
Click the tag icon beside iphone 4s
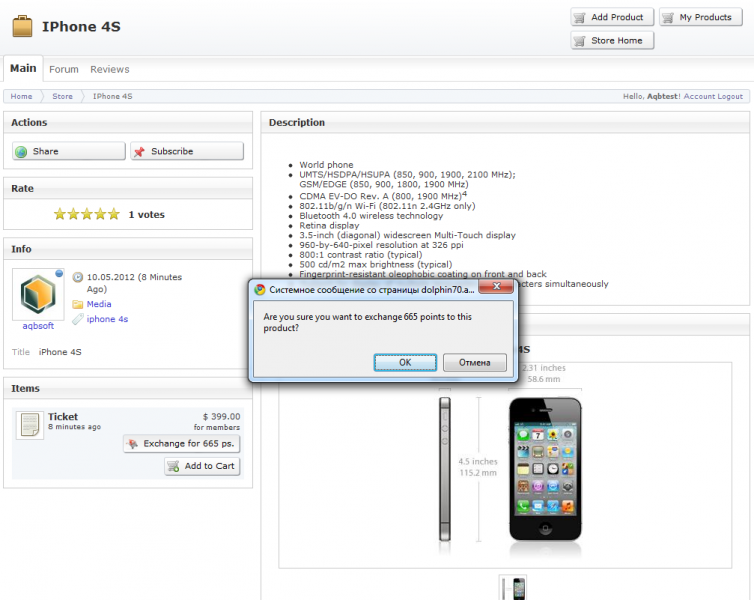coord(77,319)
